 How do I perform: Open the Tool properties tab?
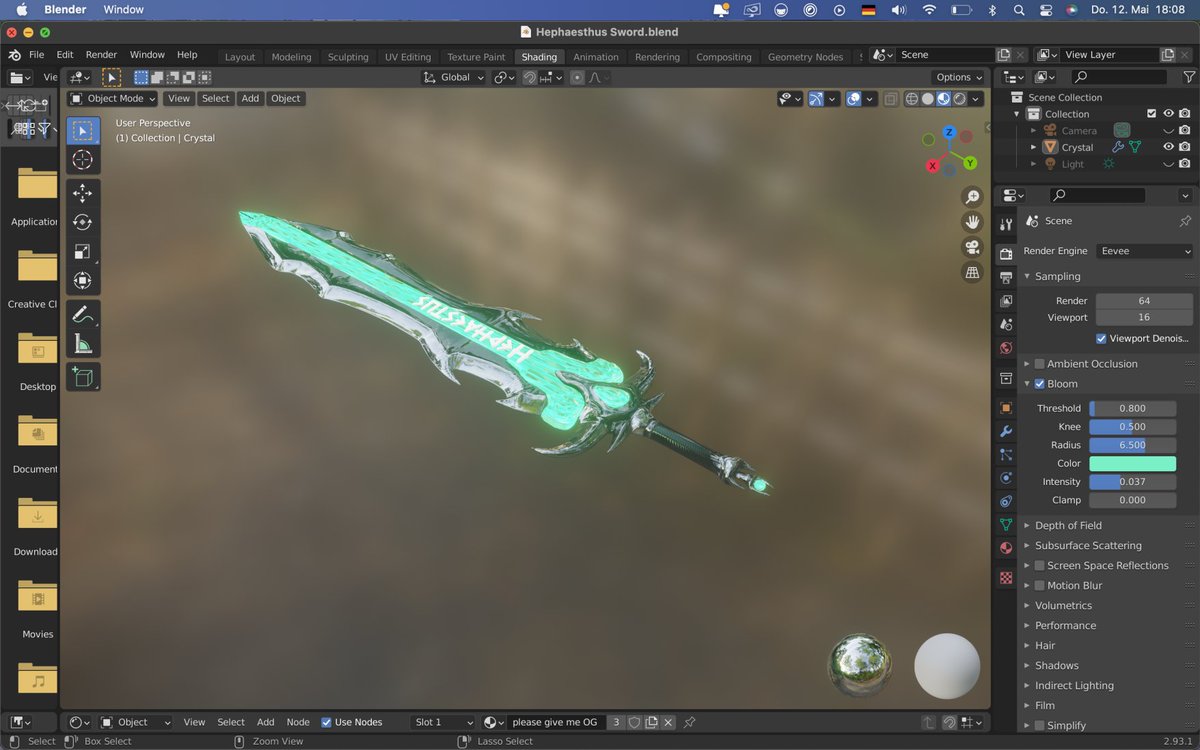1006,224
